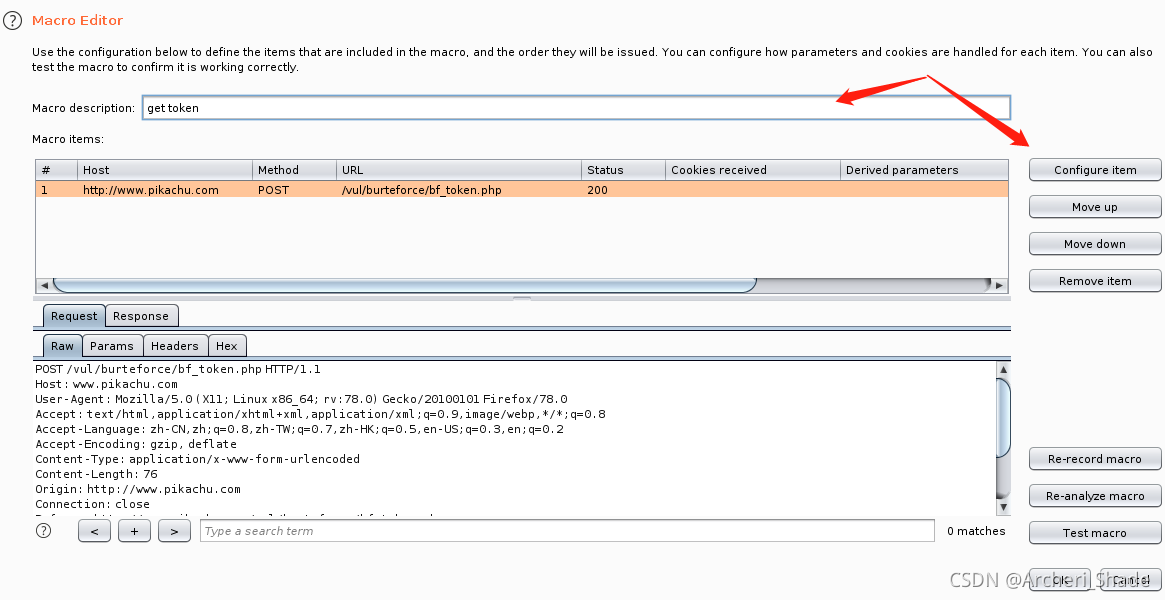
Task: Select the Raw view tab
Action: [62, 346]
